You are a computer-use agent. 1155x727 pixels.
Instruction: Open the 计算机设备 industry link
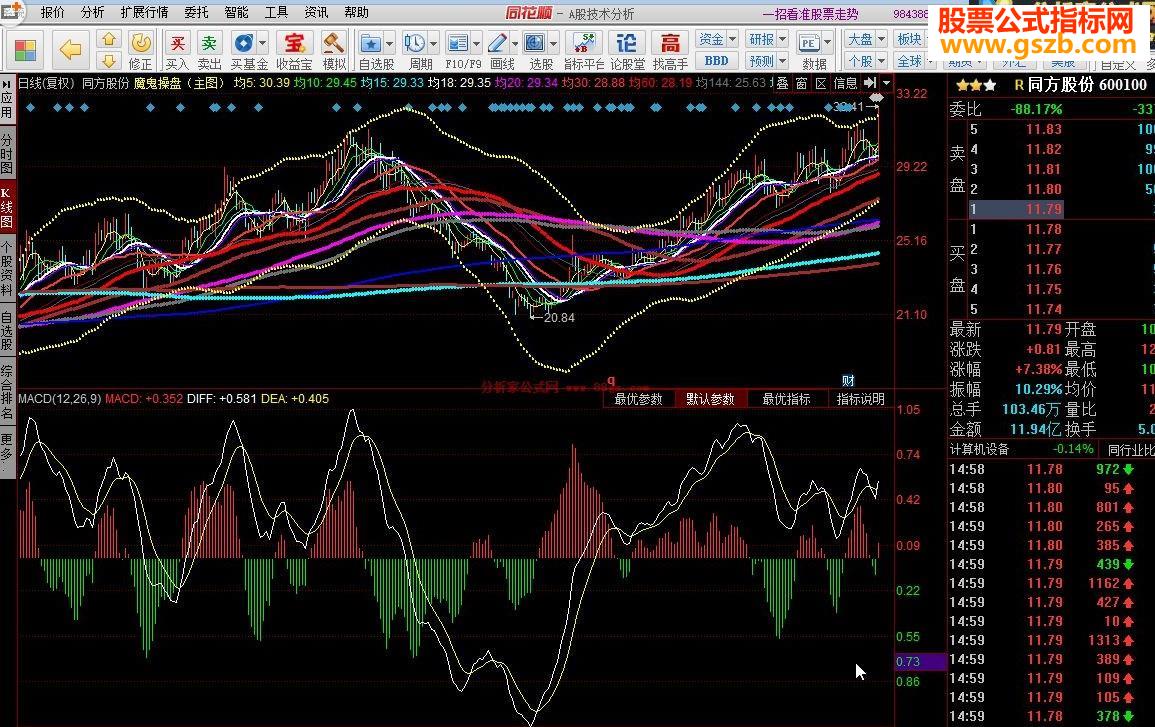coord(979,449)
